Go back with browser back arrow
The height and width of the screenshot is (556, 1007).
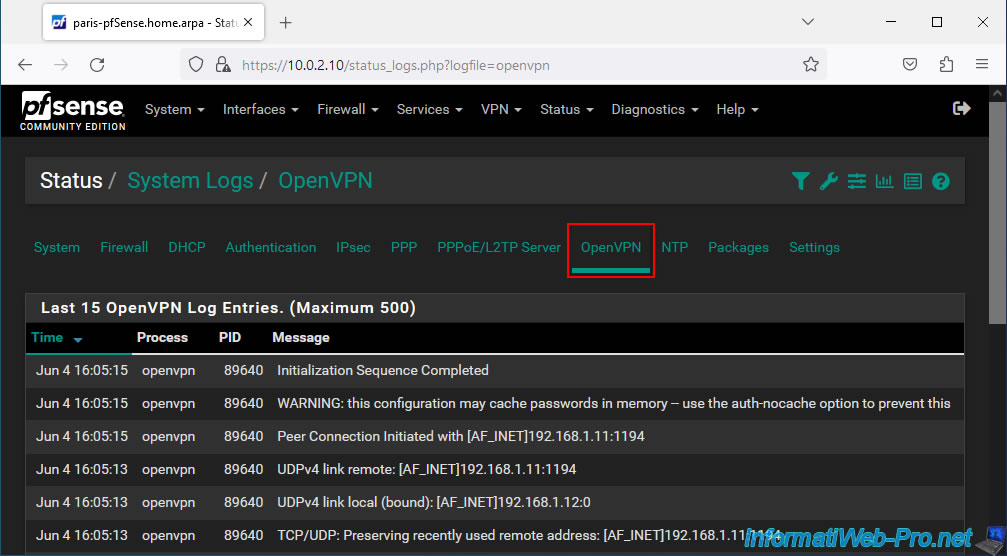tap(25, 65)
